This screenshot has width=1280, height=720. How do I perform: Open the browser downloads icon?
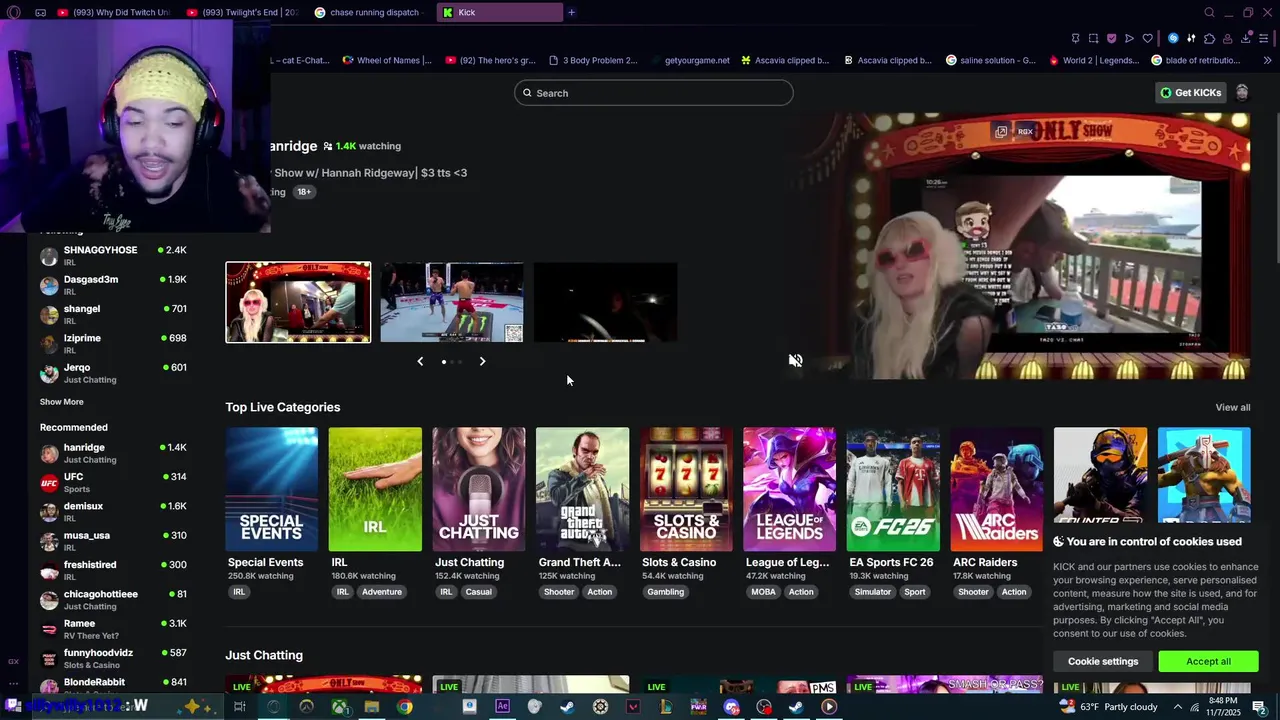(x=1246, y=38)
